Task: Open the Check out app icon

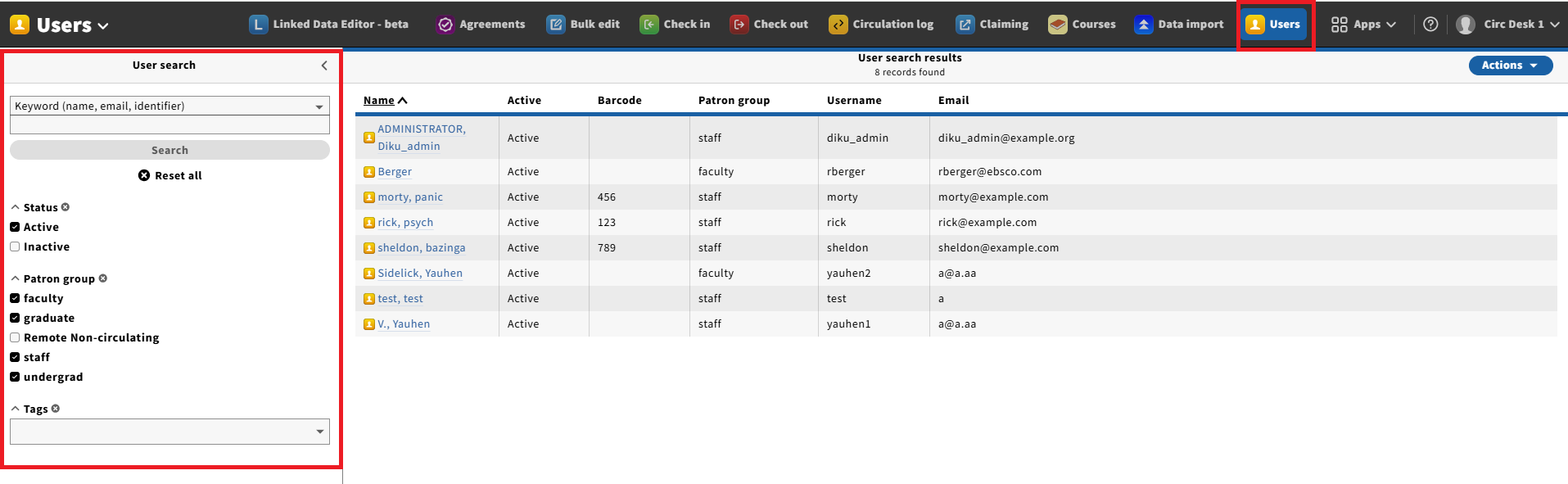Action: click(739, 25)
